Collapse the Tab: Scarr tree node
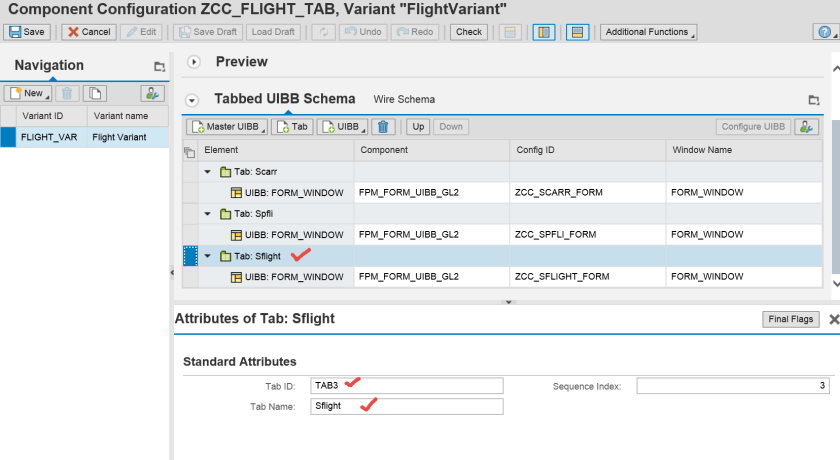Screen dimensions: 840x460 pos(208,172)
